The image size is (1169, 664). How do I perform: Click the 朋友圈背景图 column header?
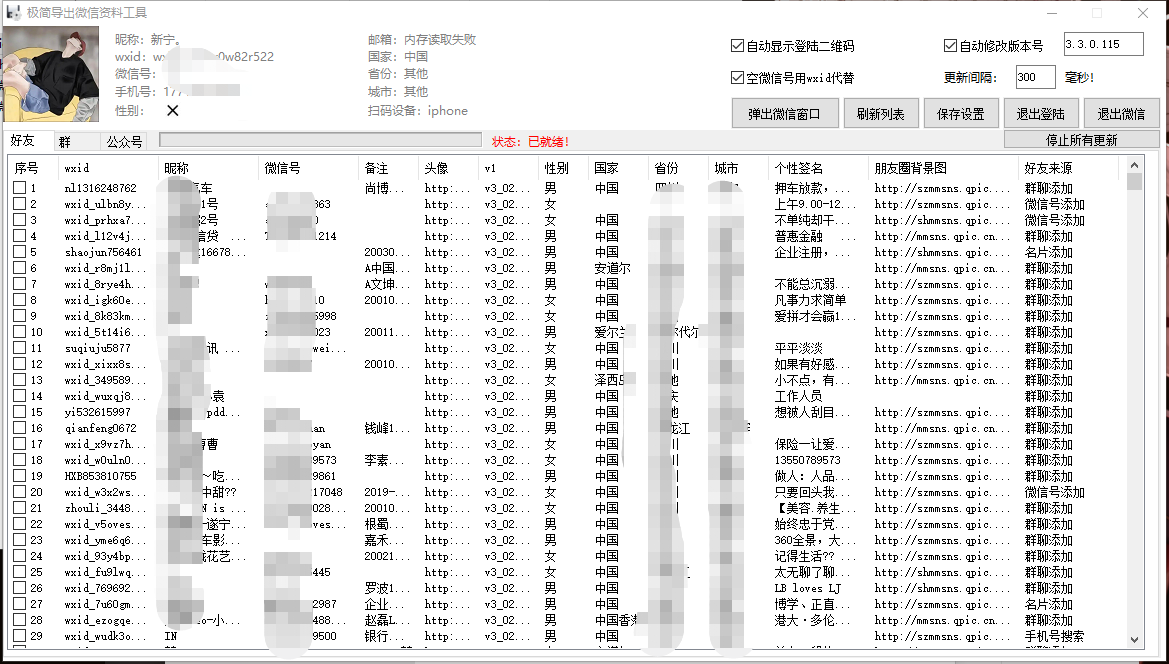click(942, 168)
